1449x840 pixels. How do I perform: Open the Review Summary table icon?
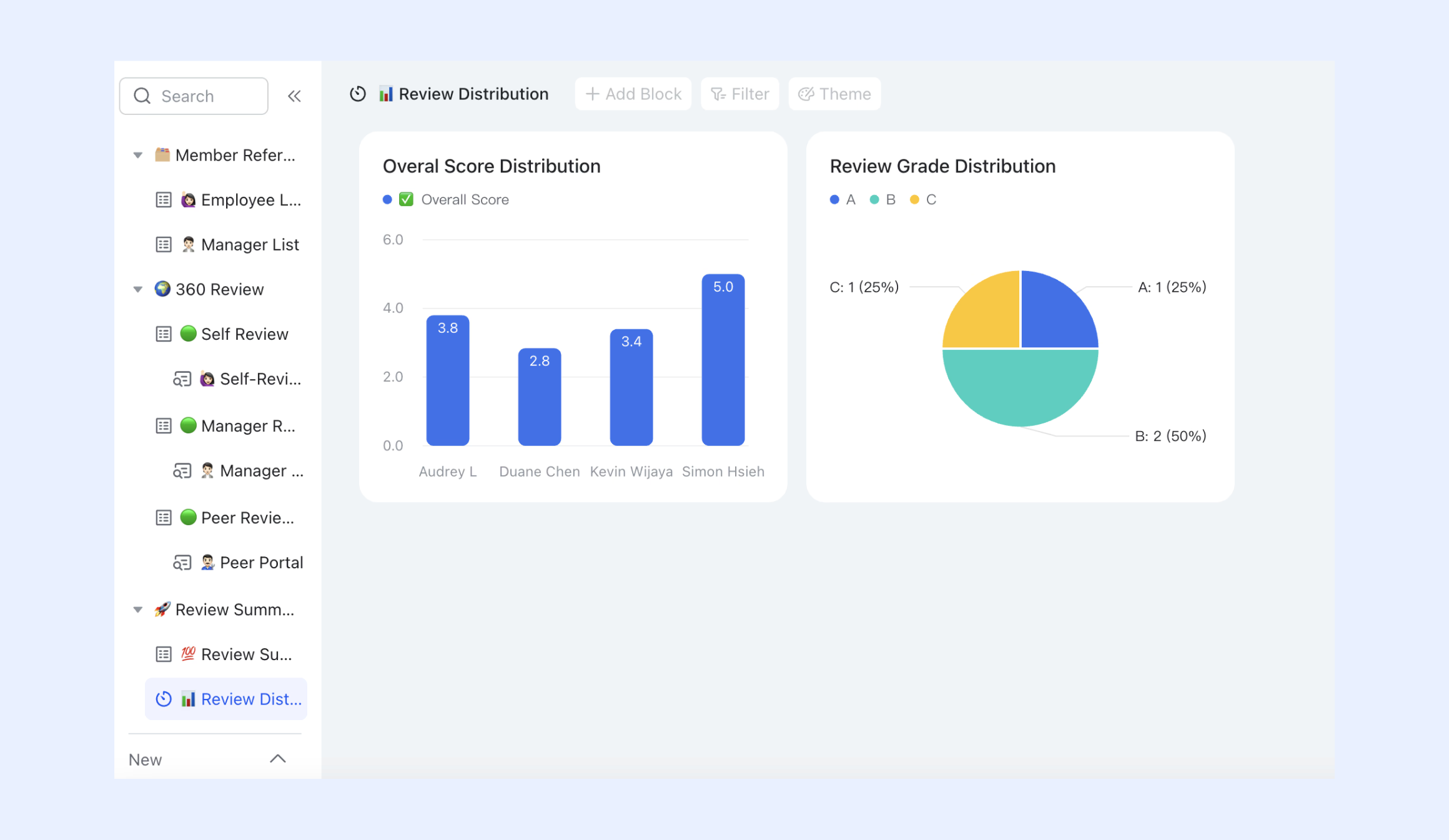pyautogui.click(x=164, y=655)
